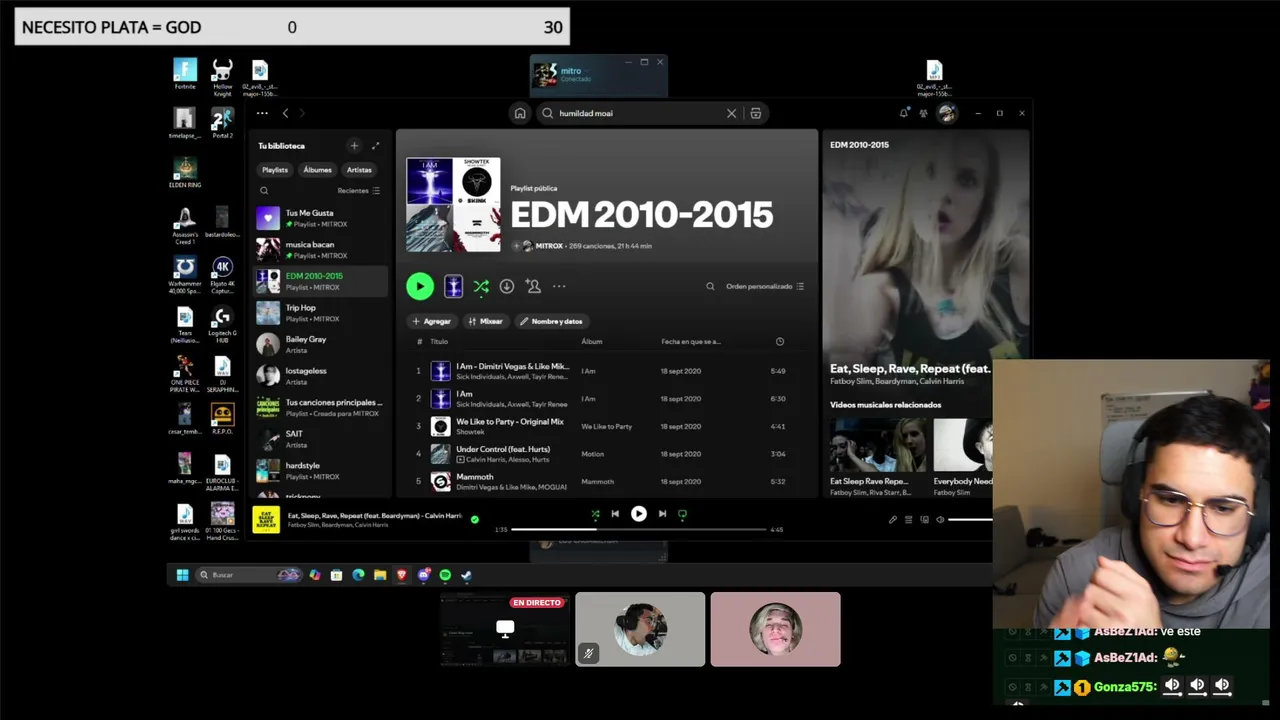Image resolution: width=1280 pixels, height=720 pixels.
Task: Open the playlist cover art
Action: [454, 205]
